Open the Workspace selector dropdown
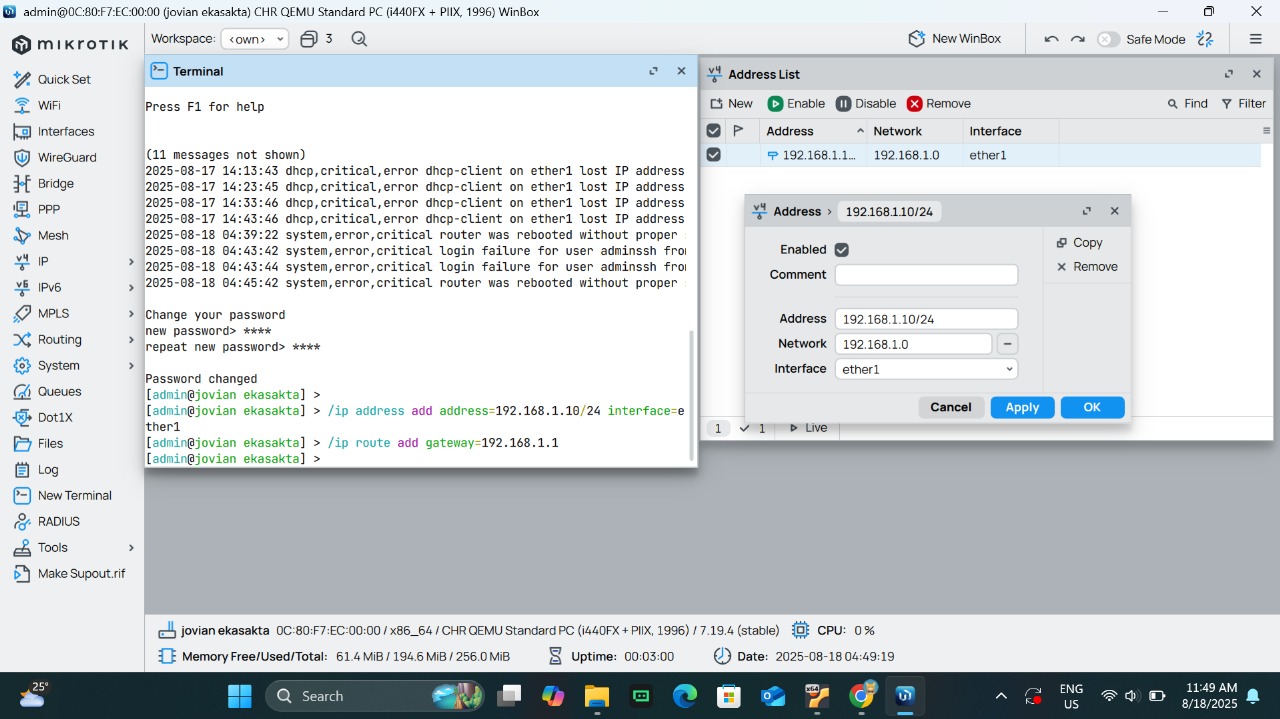 click(254, 39)
